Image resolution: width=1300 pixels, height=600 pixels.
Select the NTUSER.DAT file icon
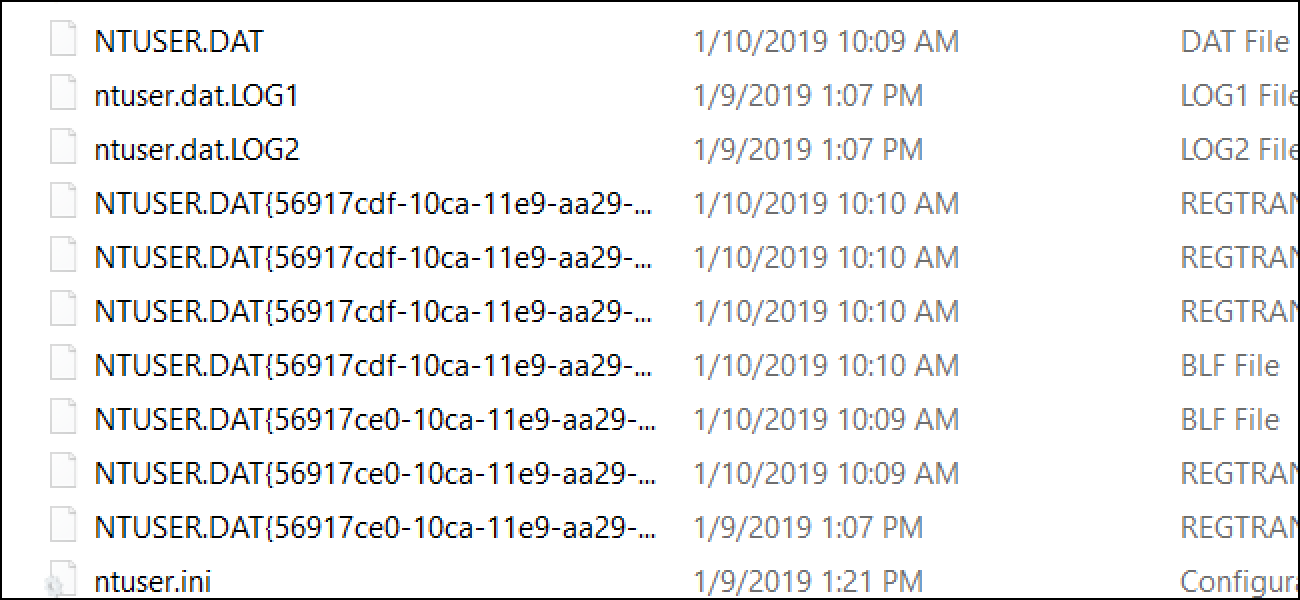click(63, 42)
